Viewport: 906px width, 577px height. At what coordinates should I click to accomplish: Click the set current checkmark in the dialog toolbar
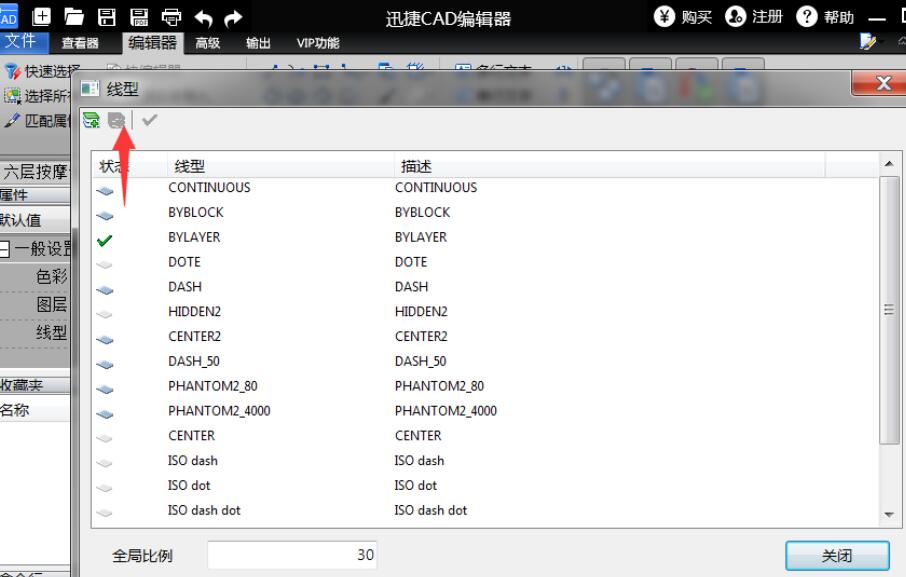[x=150, y=120]
